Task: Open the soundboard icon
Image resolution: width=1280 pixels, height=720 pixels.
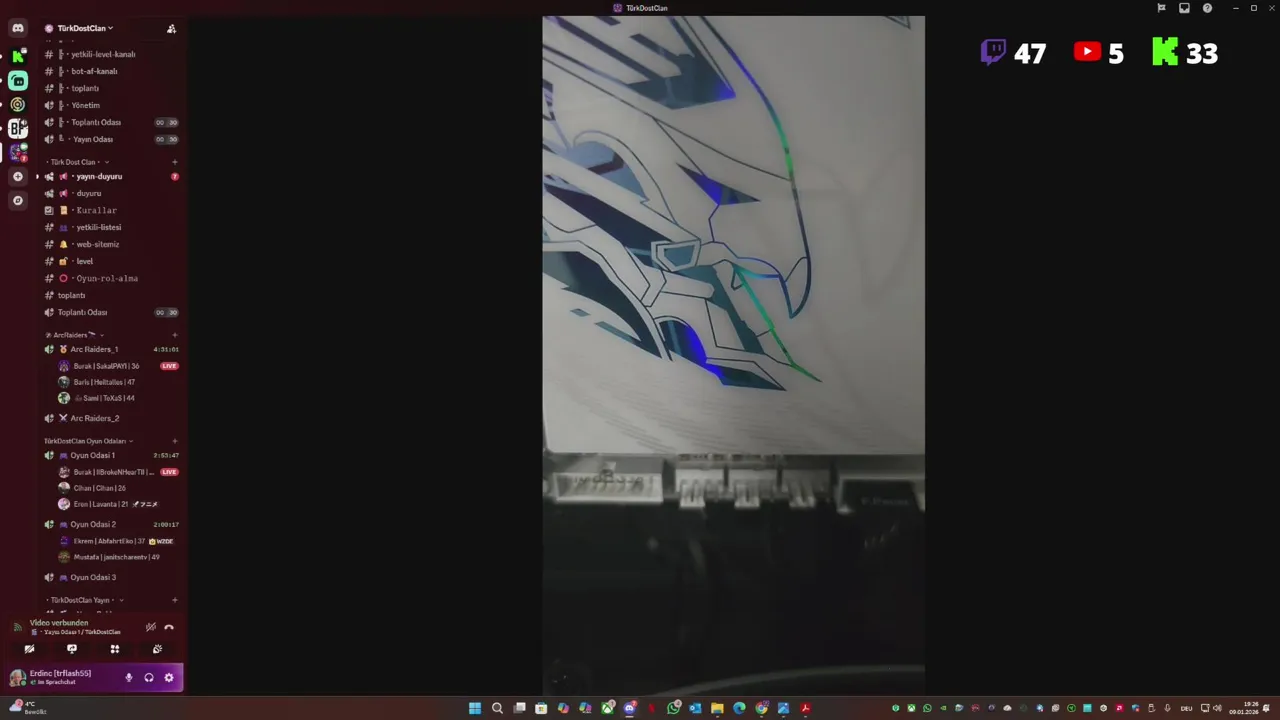Action: pos(157,649)
